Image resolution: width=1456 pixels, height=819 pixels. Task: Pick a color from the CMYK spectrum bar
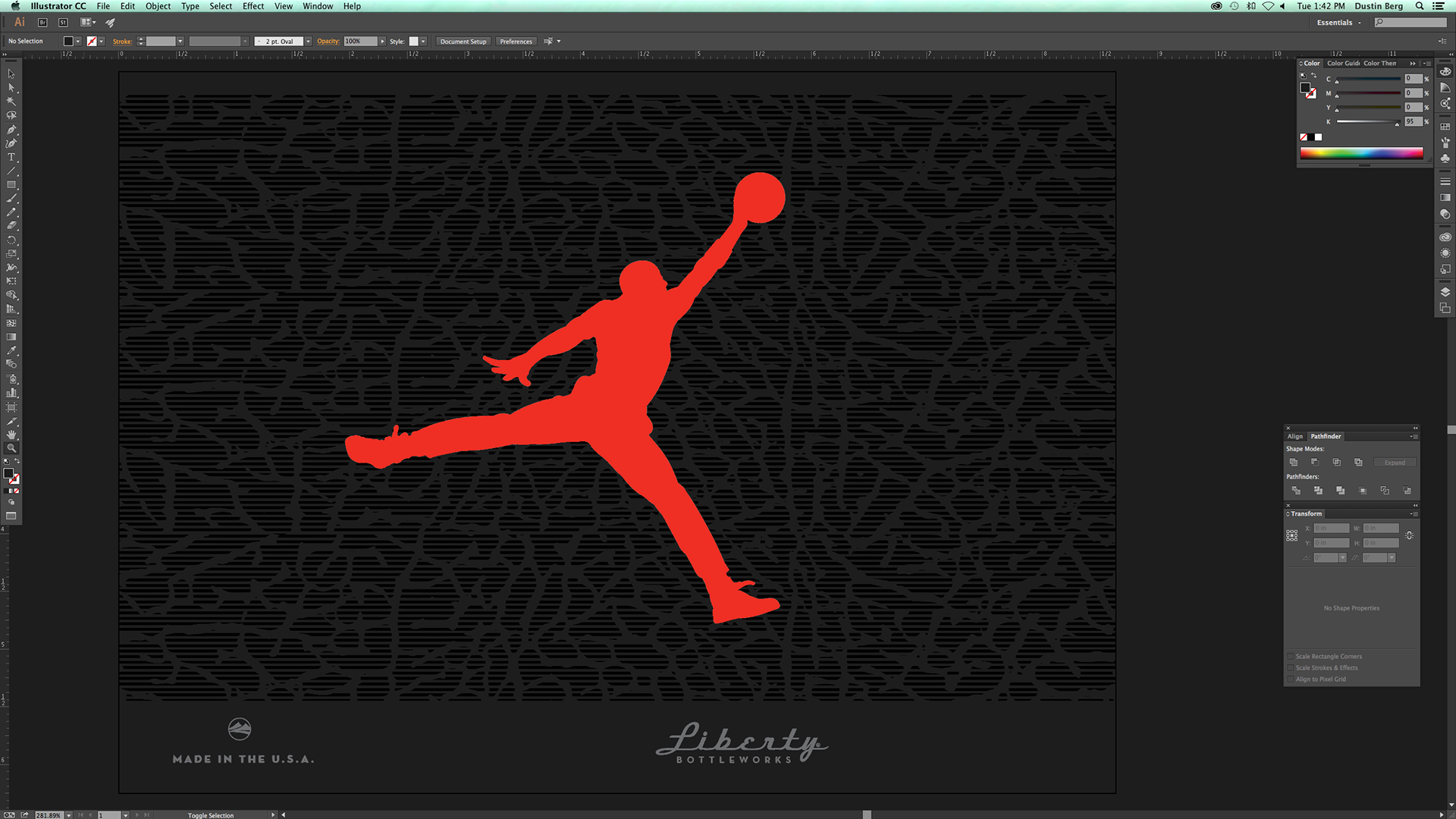[1361, 153]
